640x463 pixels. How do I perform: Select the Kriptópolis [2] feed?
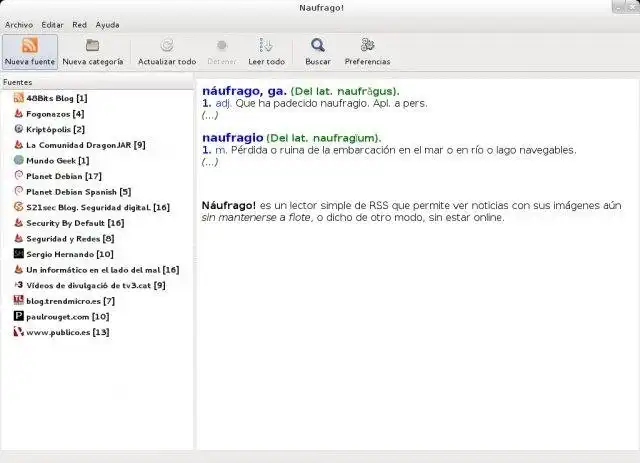pos(56,129)
